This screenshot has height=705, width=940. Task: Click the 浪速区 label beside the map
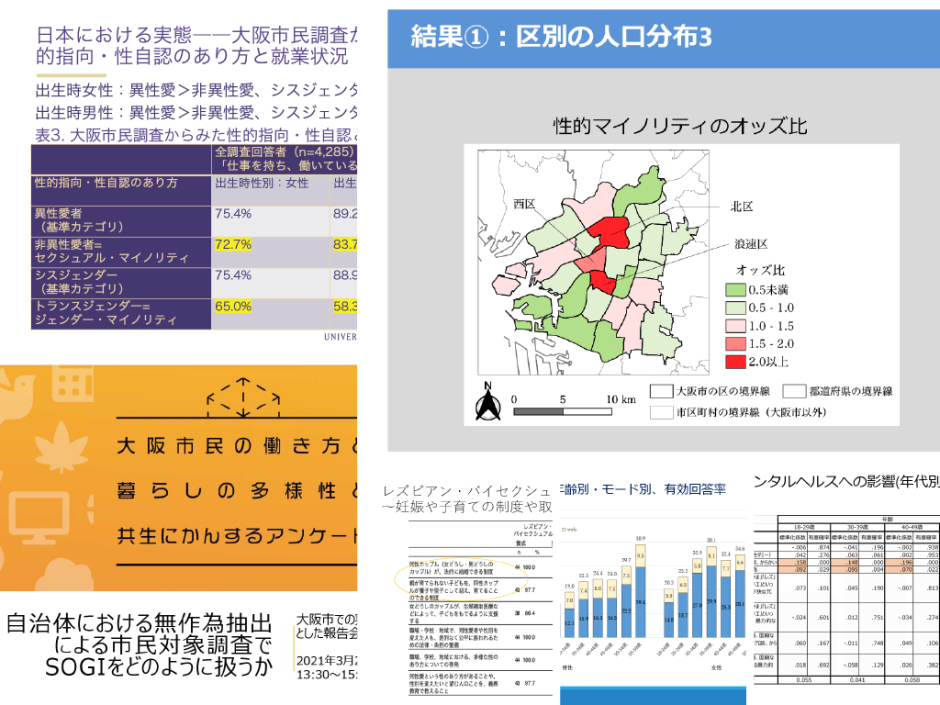point(751,244)
